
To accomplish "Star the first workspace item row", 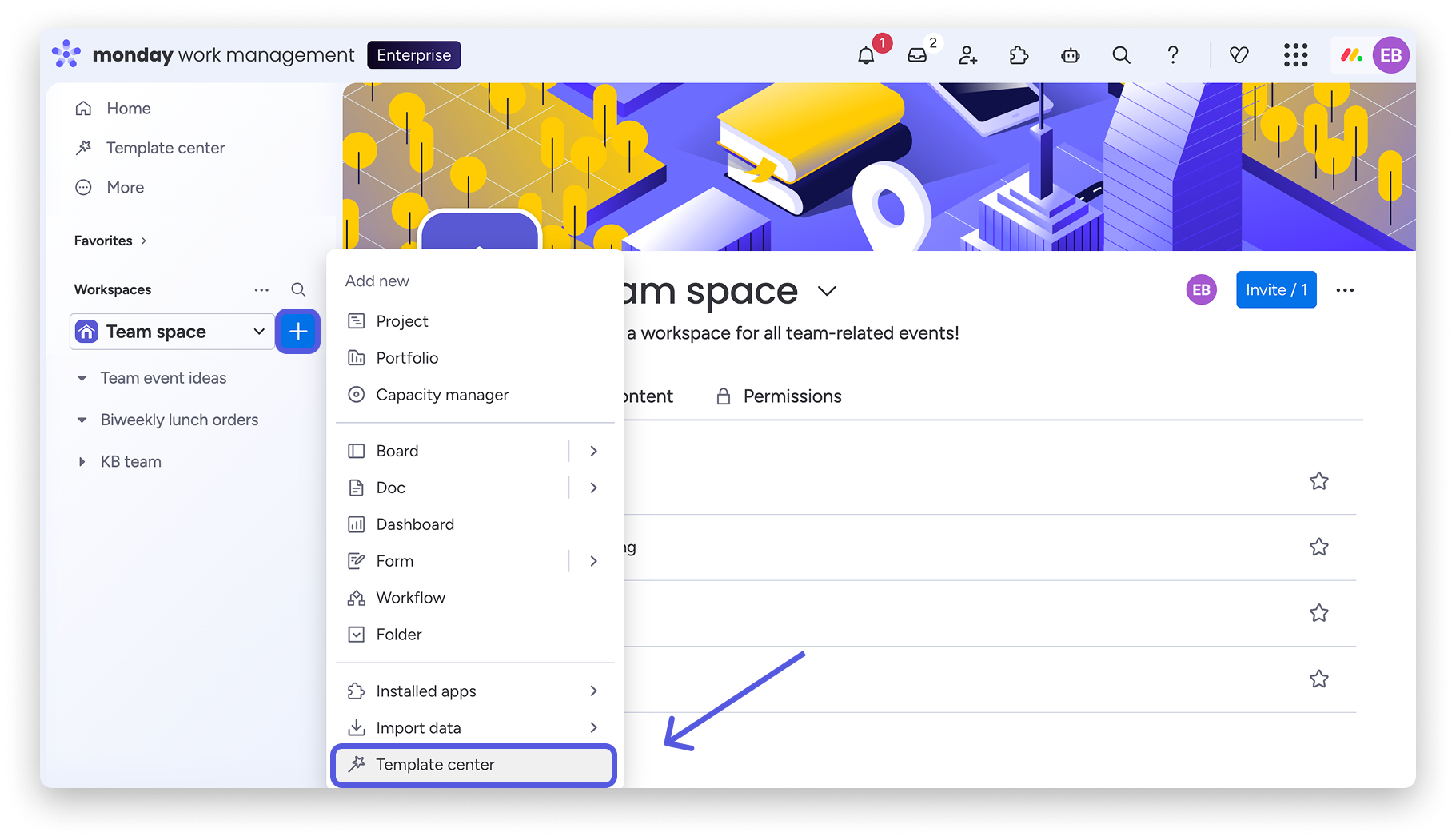I will click(x=1319, y=481).
